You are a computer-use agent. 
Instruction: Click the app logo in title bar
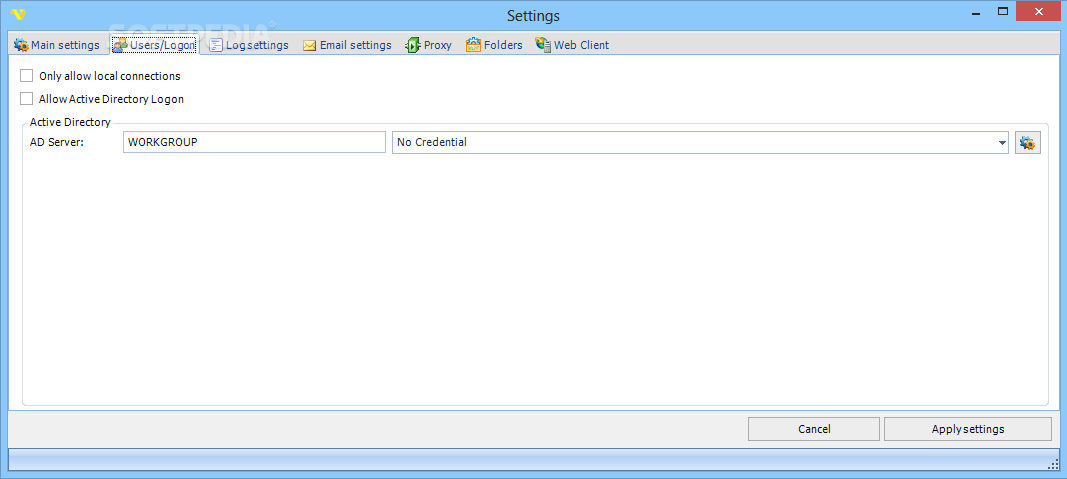pyautogui.click(x=18, y=14)
